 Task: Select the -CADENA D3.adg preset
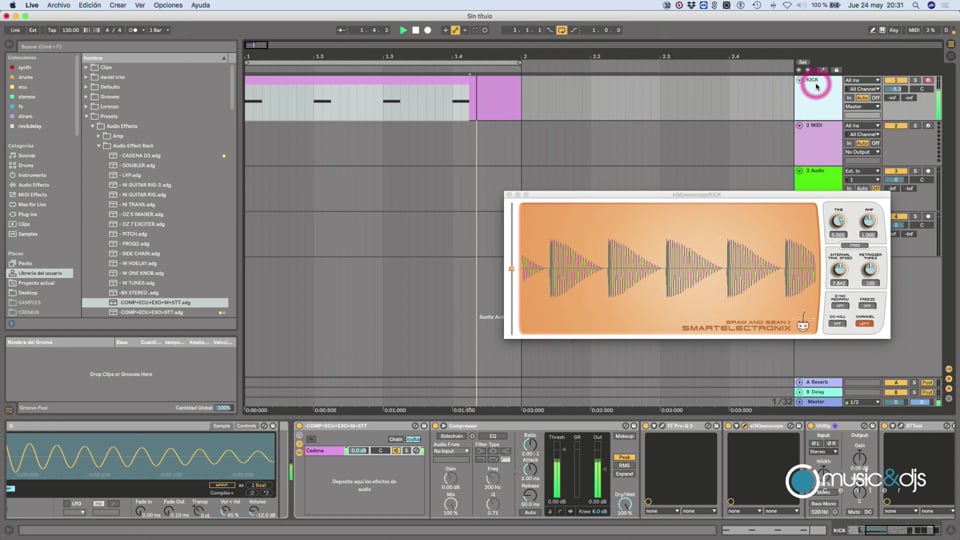[x=138, y=156]
